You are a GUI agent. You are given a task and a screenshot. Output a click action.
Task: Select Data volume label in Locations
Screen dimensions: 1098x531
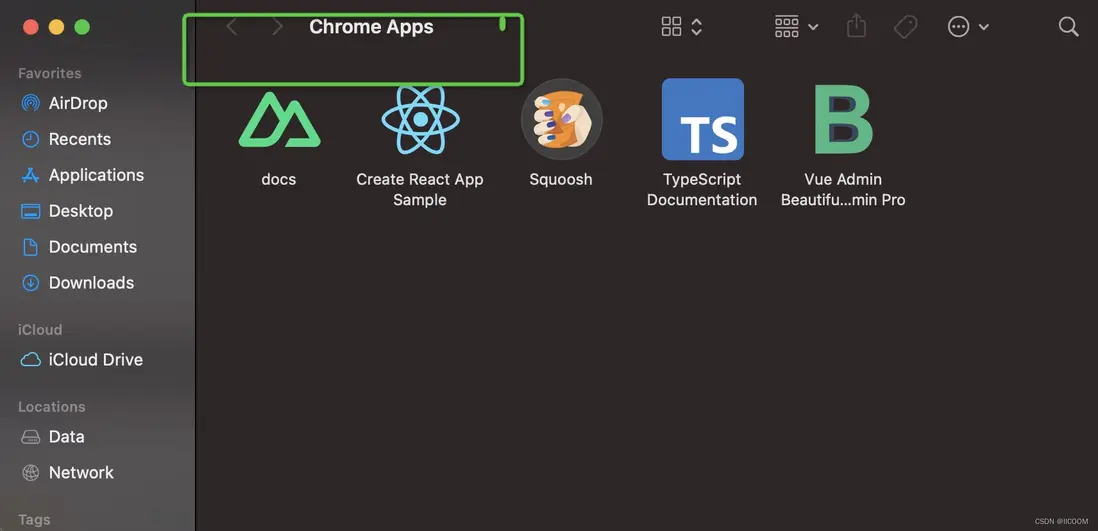[67, 437]
